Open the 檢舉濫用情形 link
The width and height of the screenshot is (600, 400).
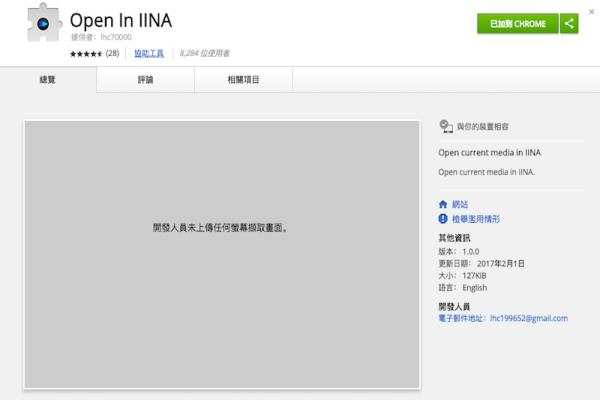click(476, 219)
